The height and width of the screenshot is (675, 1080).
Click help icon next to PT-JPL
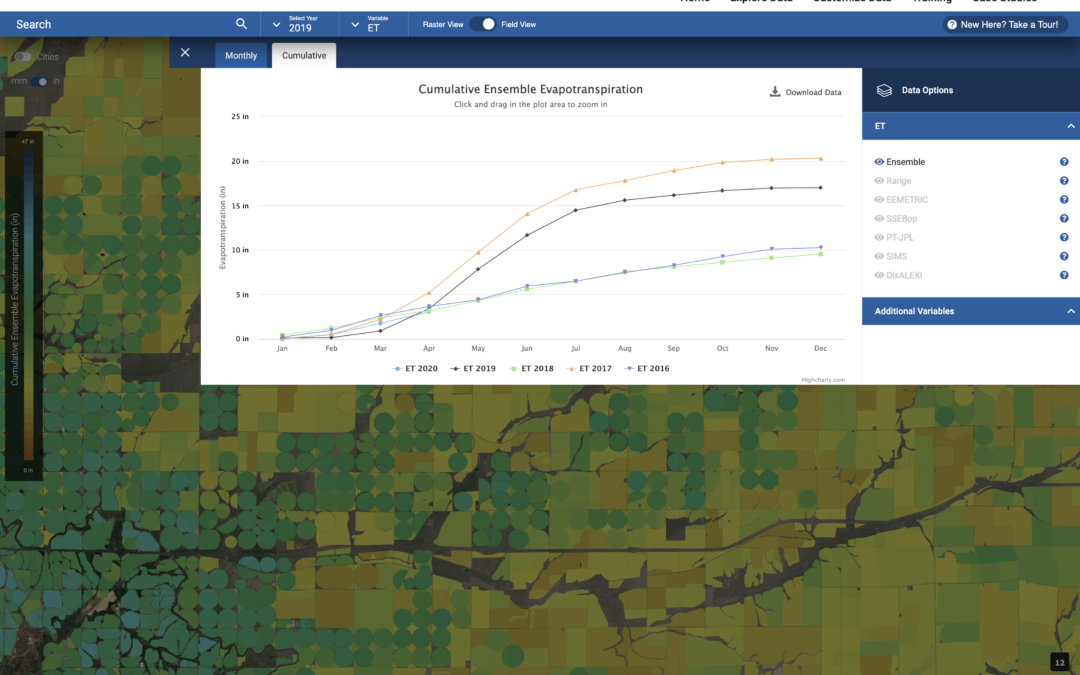(1064, 238)
